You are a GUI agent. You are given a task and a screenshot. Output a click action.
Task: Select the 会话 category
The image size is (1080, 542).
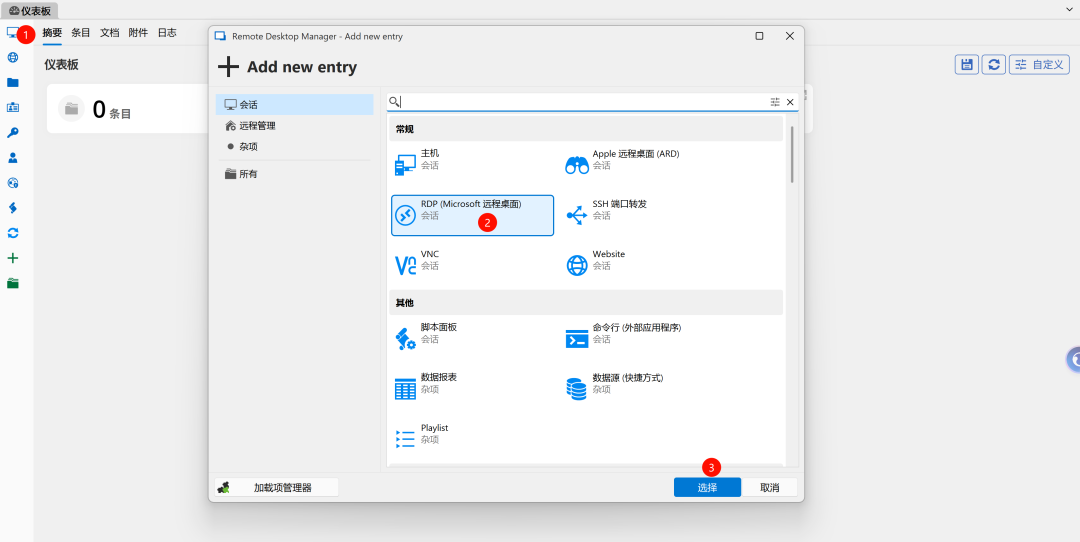[294, 105]
